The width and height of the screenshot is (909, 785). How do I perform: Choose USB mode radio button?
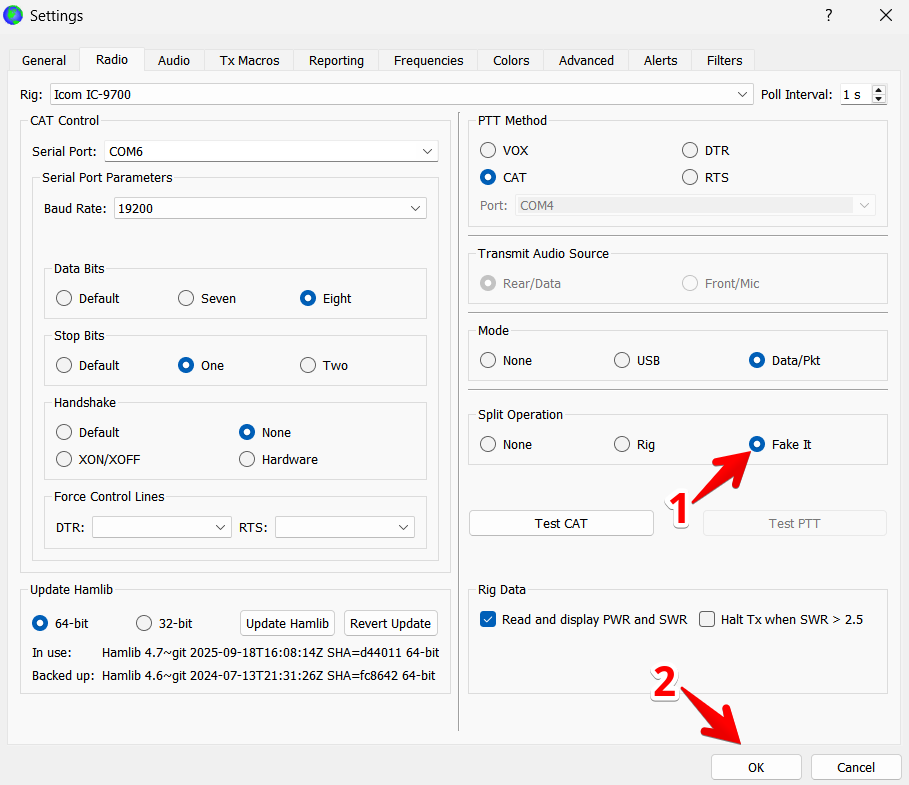click(x=622, y=360)
